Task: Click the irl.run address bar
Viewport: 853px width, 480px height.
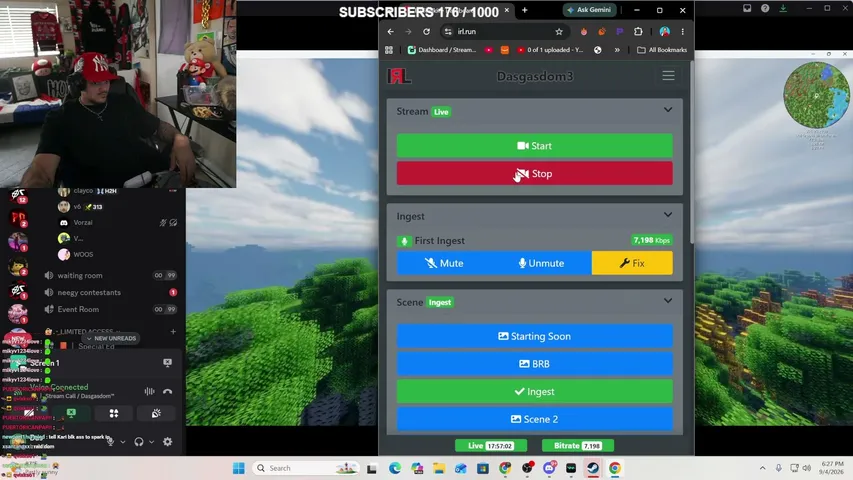Action: pos(503,32)
